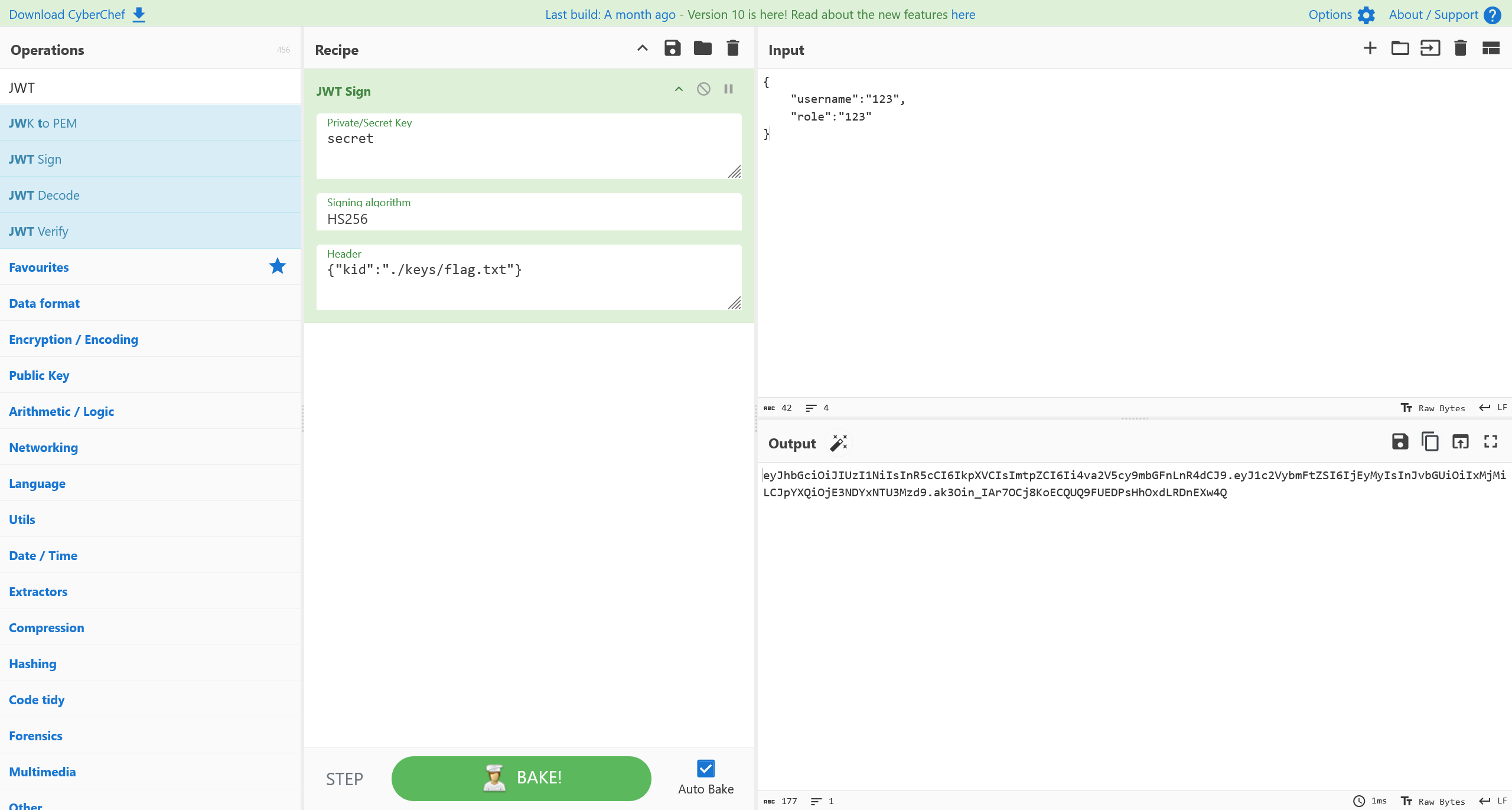
Task: Reset pane layout icon
Action: tap(1491, 48)
